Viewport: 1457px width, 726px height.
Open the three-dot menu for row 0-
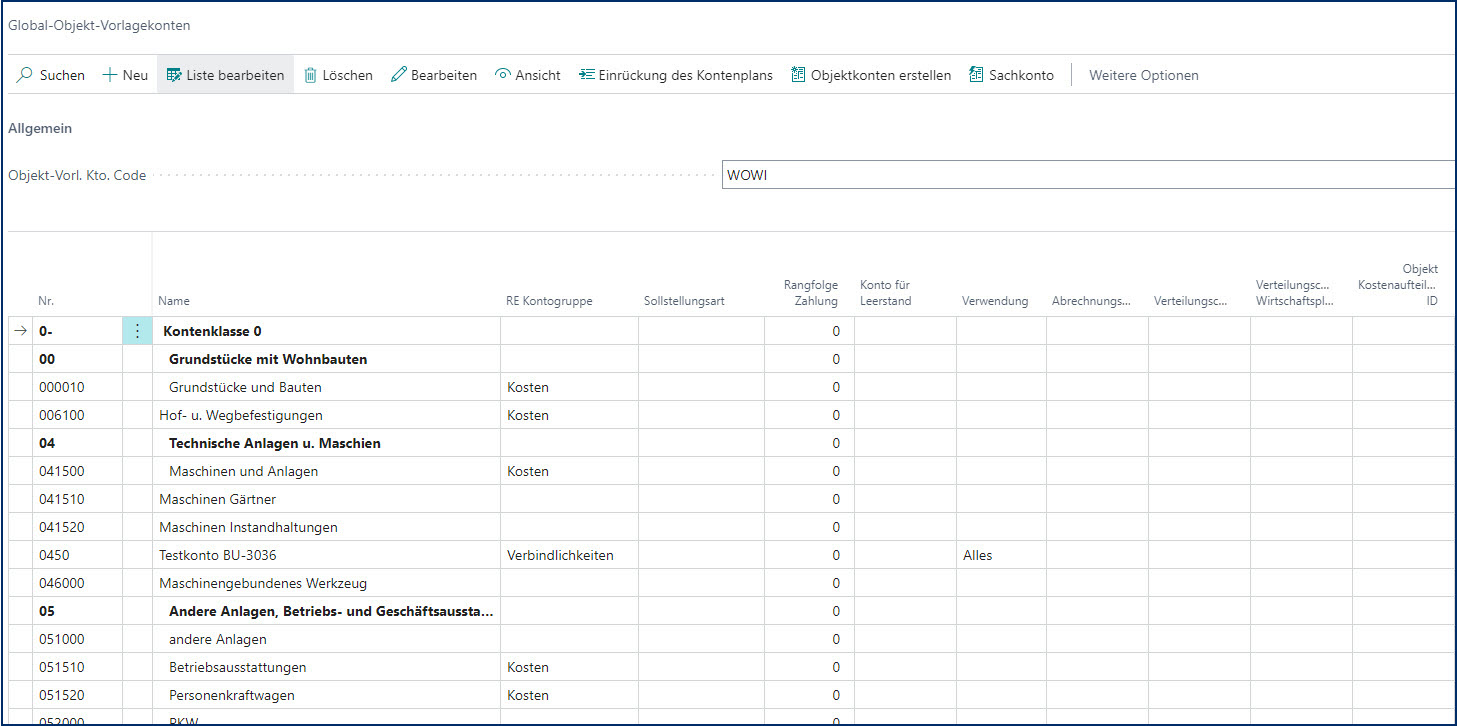(x=137, y=331)
